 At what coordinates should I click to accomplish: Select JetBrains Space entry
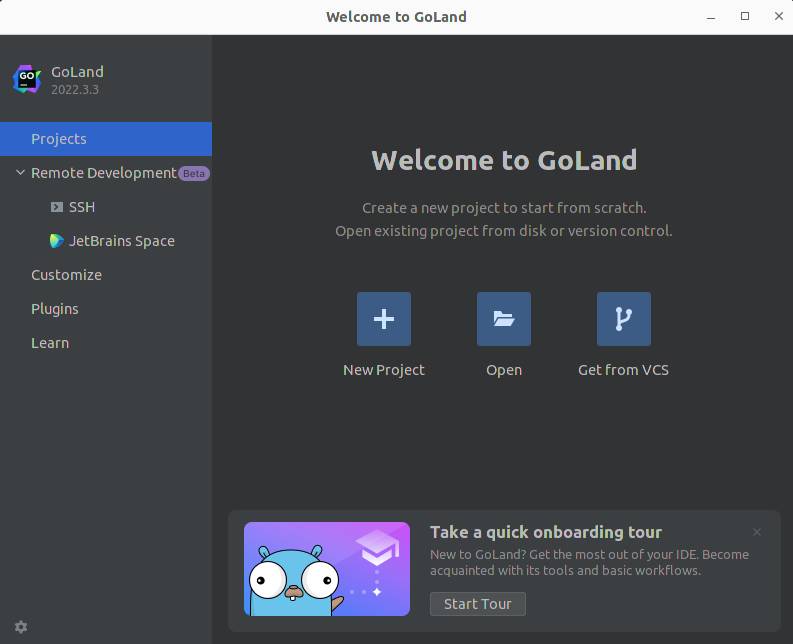click(x=106, y=241)
